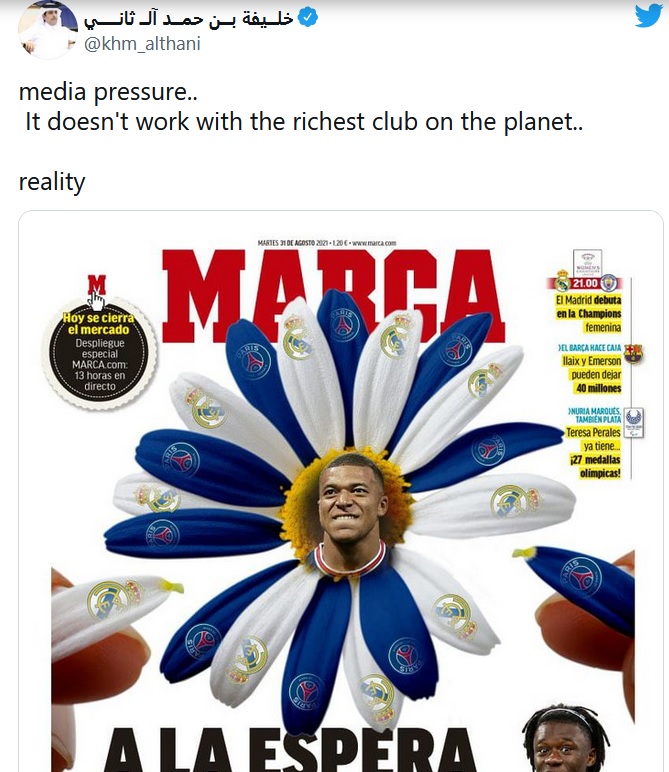Image resolution: width=669 pixels, height=772 pixels.
Task: Click the Women's Champions League logo
Action: pos(587,263)
